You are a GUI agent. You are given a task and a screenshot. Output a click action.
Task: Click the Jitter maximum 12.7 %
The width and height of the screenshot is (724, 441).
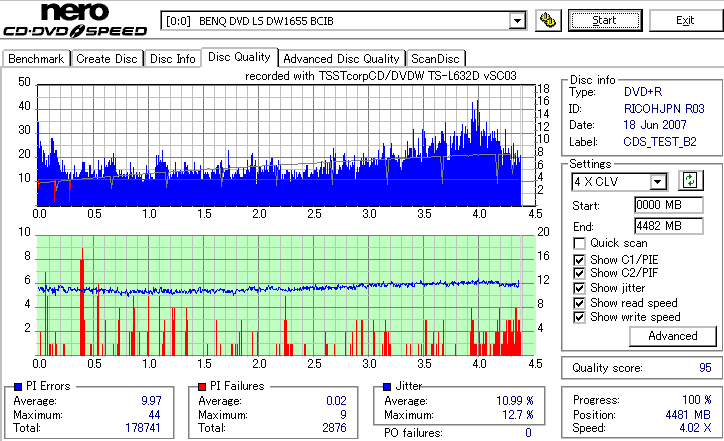click(518, 415)
